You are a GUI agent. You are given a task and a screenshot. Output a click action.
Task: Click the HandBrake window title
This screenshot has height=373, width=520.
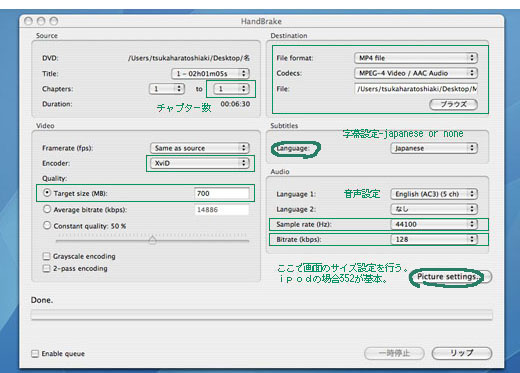[x=261, y=21]
